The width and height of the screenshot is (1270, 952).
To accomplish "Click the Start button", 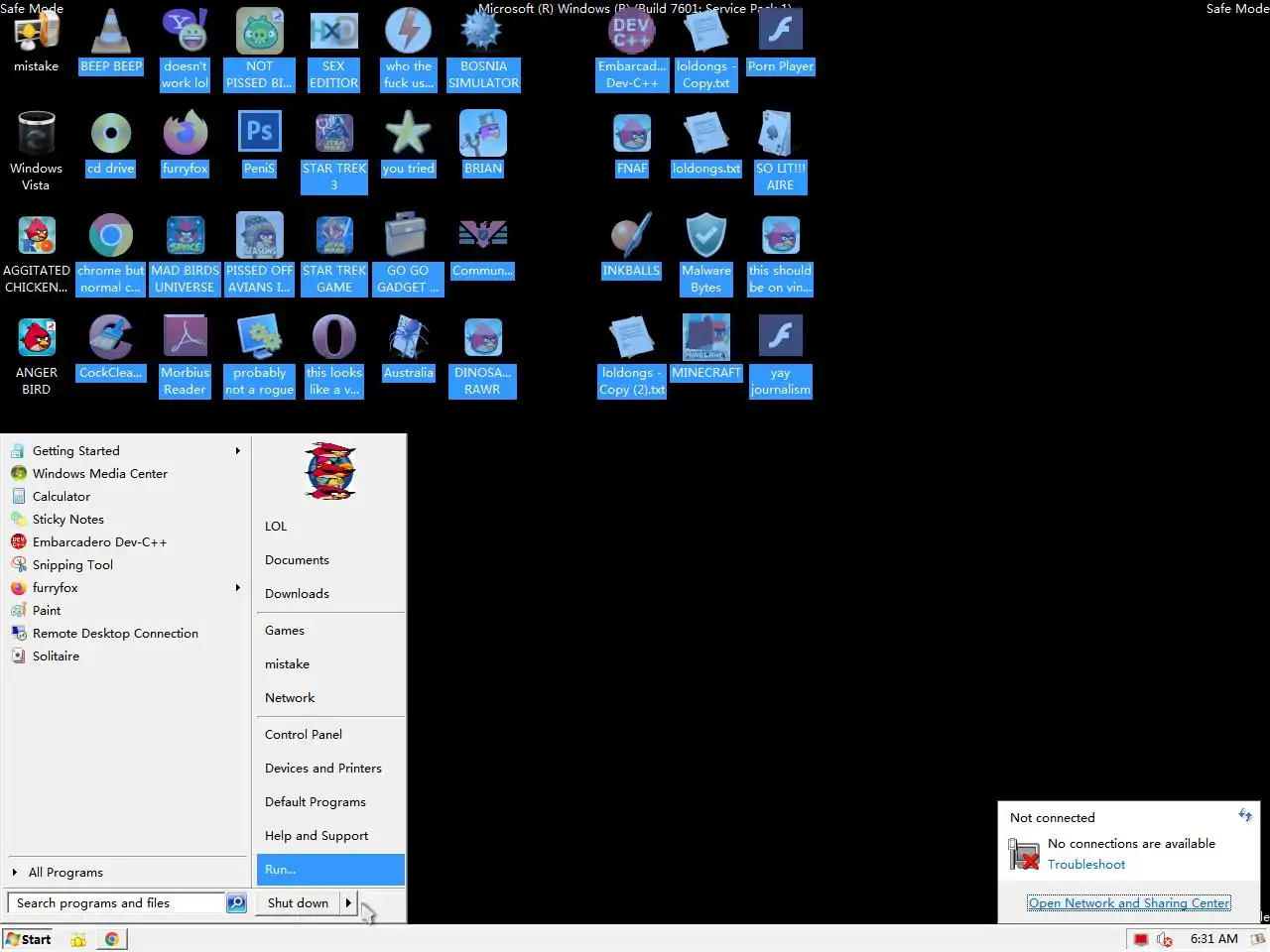I will [29, 939].
